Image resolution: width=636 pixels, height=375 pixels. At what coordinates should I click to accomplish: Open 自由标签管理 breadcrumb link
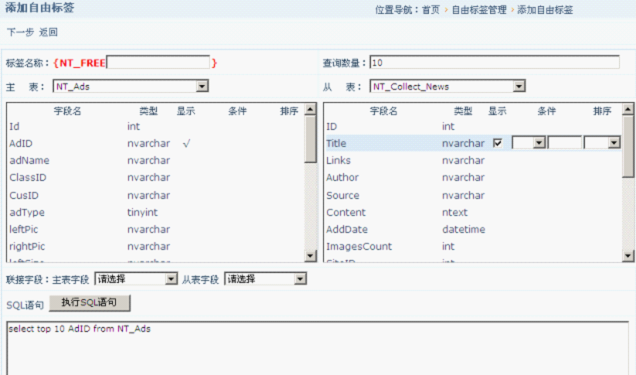[x=479, y=10]
